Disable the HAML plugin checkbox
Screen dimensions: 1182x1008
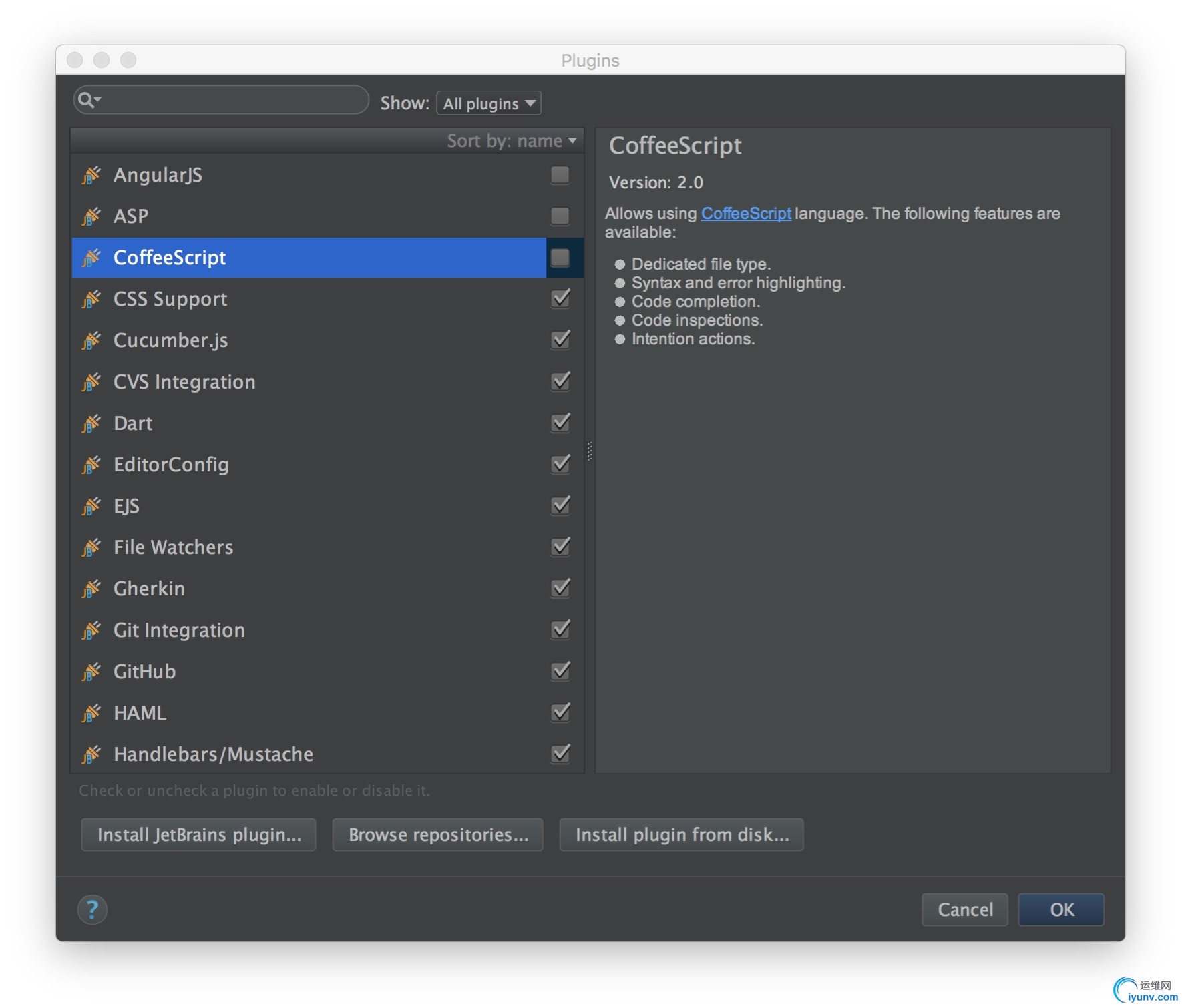560,713
